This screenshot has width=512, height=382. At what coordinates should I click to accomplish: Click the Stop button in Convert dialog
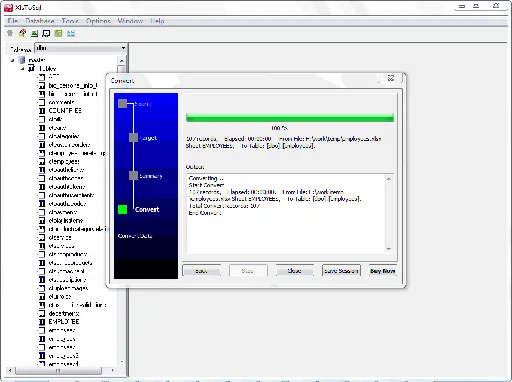coord(248,271)
